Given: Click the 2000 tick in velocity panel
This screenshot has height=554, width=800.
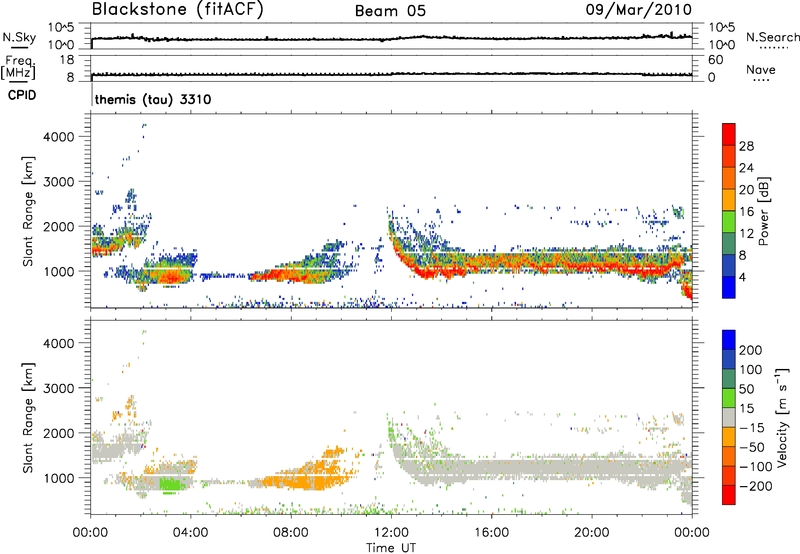Looking at the screenshot, I should point(59,433).
